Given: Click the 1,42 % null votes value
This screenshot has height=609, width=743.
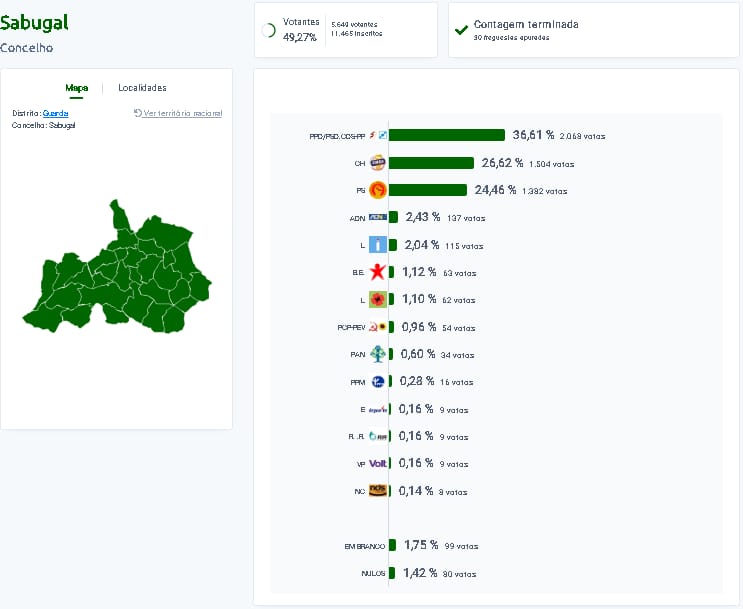Looking at the screenshot, I should [420, 573].
